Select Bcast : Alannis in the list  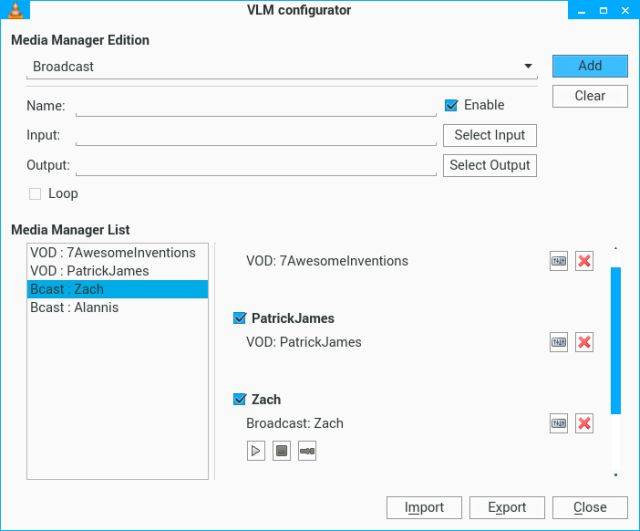click(x=75, y=307)
